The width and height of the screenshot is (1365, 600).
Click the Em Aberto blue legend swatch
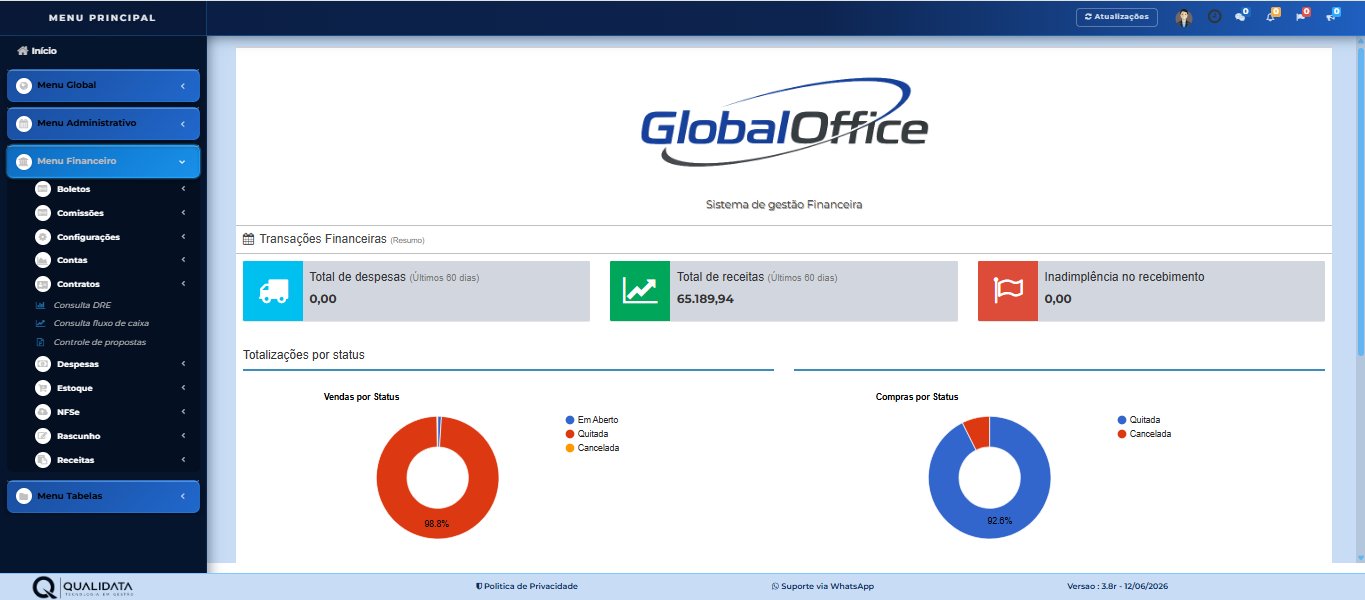pyautogui.click(x=570, y=420)
